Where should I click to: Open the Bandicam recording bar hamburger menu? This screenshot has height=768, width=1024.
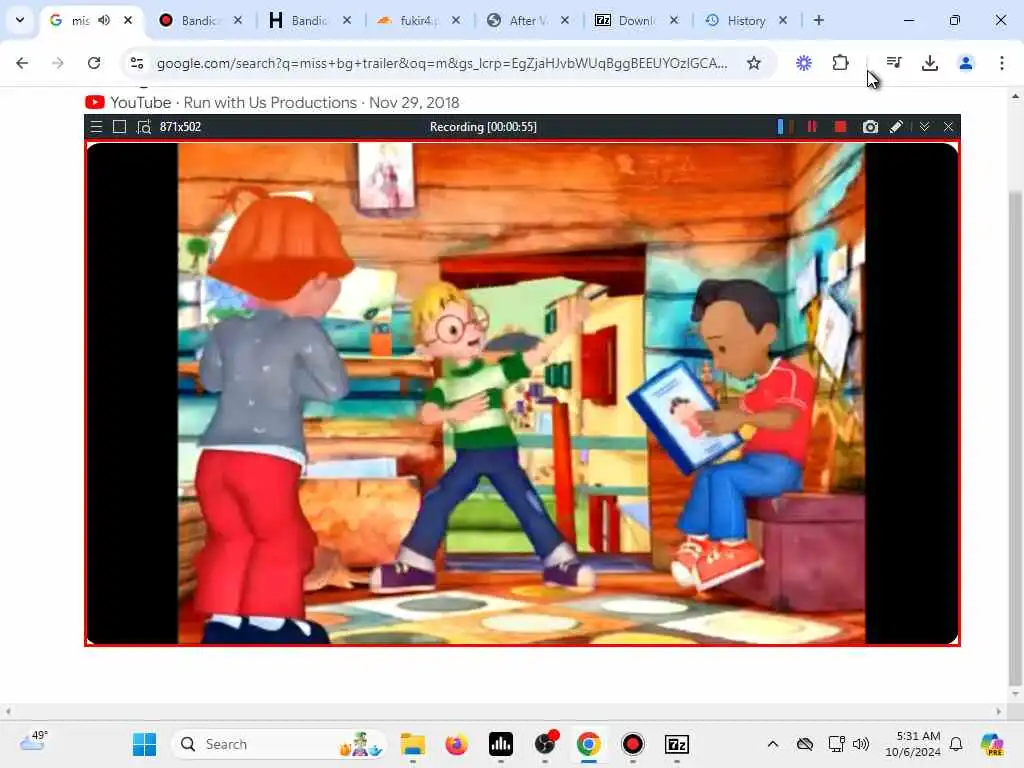96,127
